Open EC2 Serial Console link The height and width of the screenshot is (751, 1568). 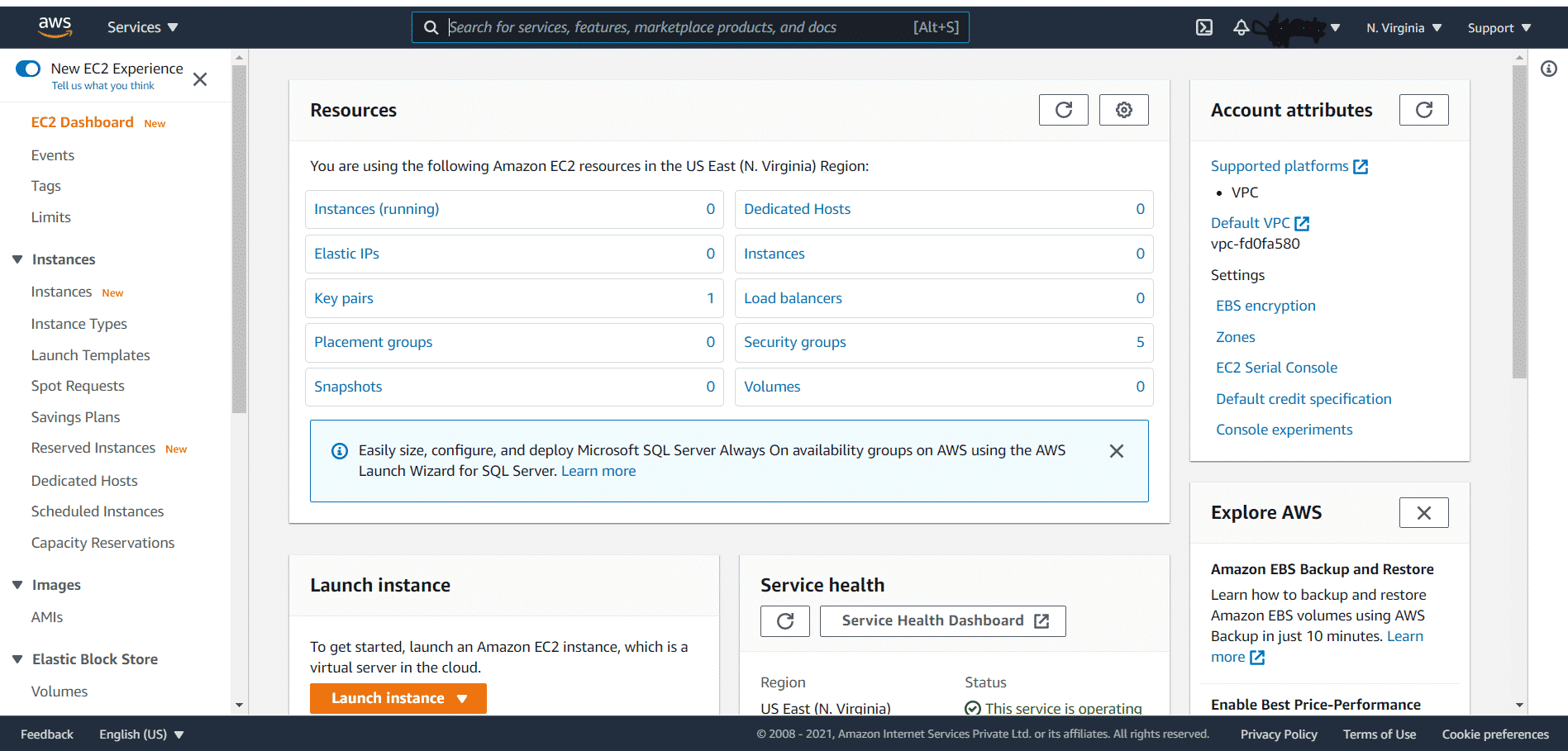(x=1277, y=368)
